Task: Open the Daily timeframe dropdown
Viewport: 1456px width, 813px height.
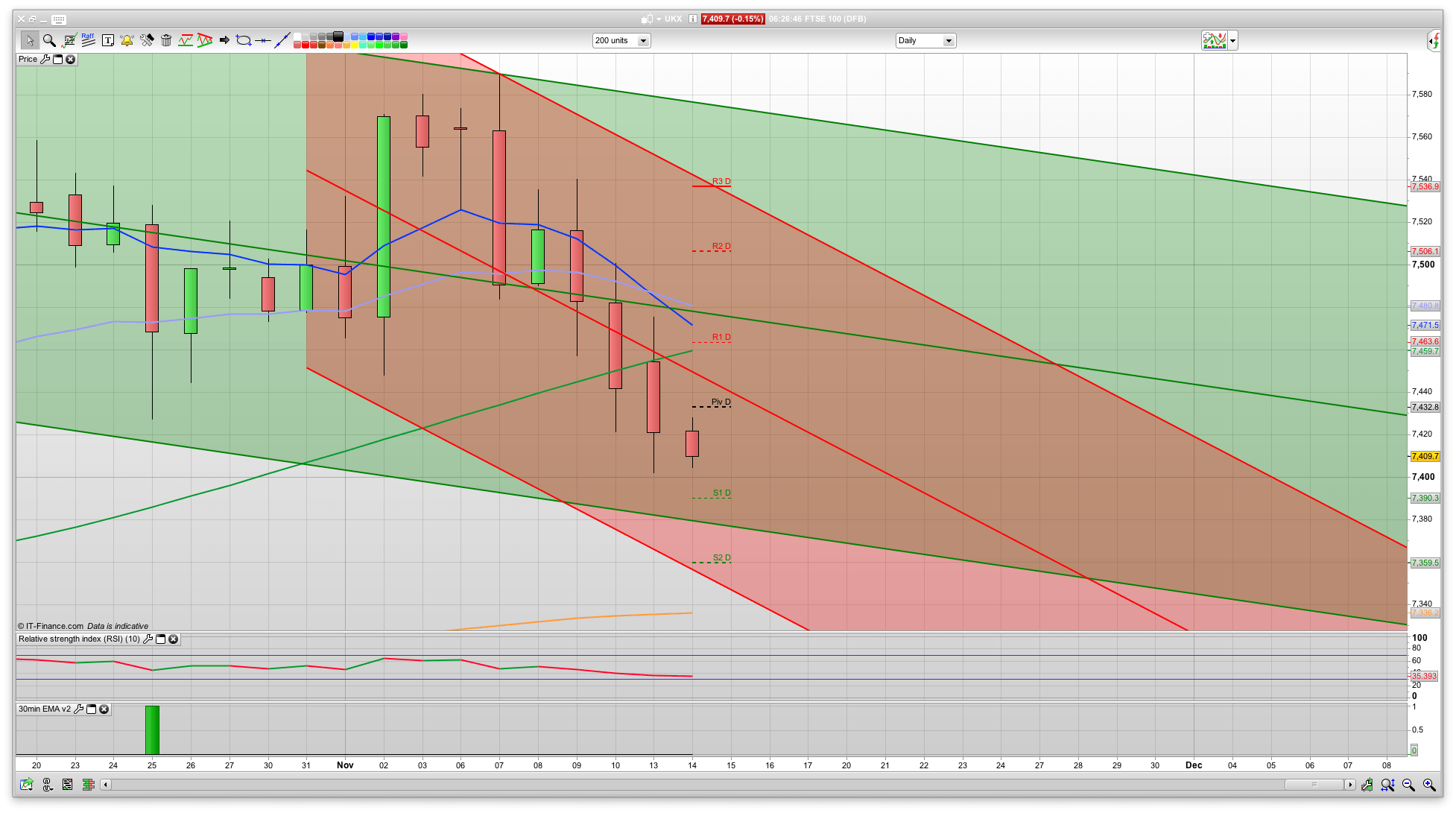Action: [x=925, y=40]
